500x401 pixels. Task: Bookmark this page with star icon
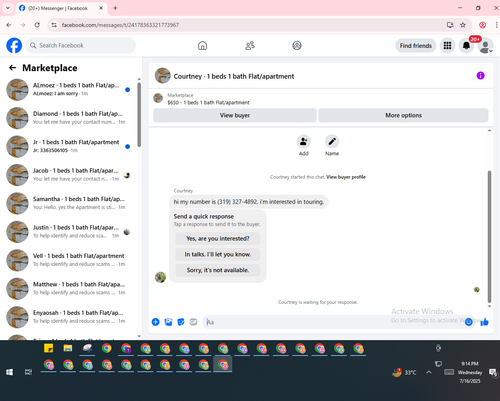463,25
